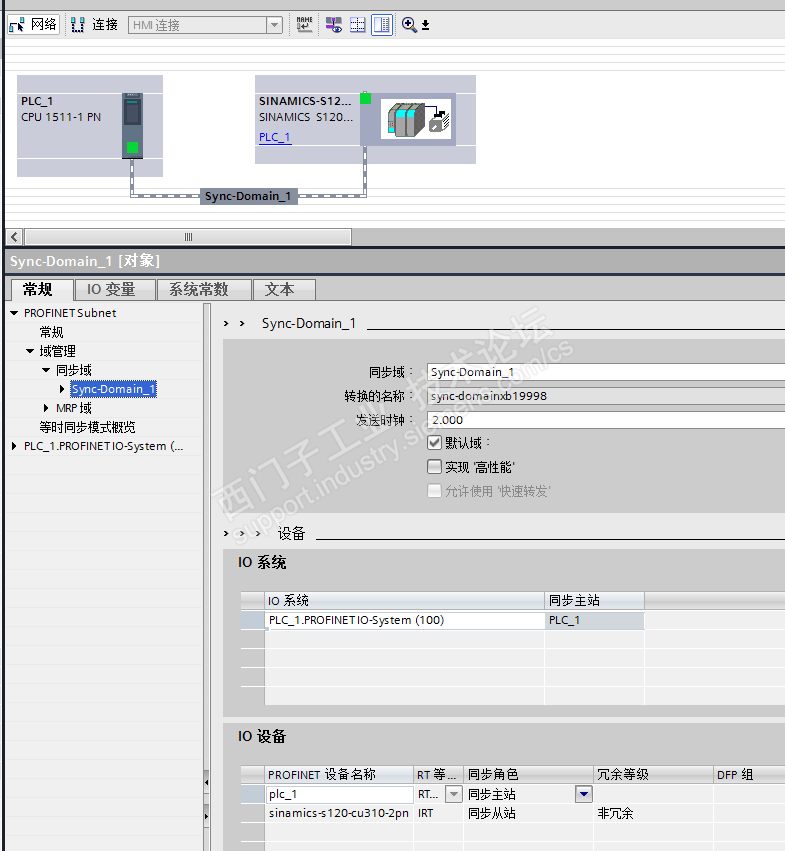
Task: Click the 网络 (Network) toolbar button
Action: tap(33, 25)
